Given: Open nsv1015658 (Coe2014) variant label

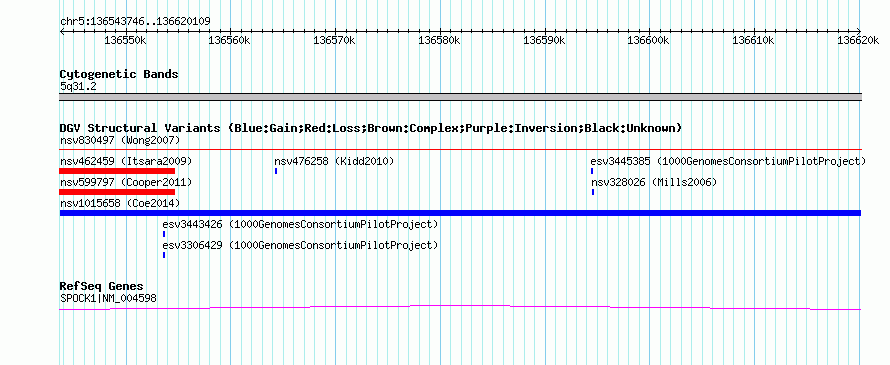Looking at the screenshot, I should (x=120, y=203).
